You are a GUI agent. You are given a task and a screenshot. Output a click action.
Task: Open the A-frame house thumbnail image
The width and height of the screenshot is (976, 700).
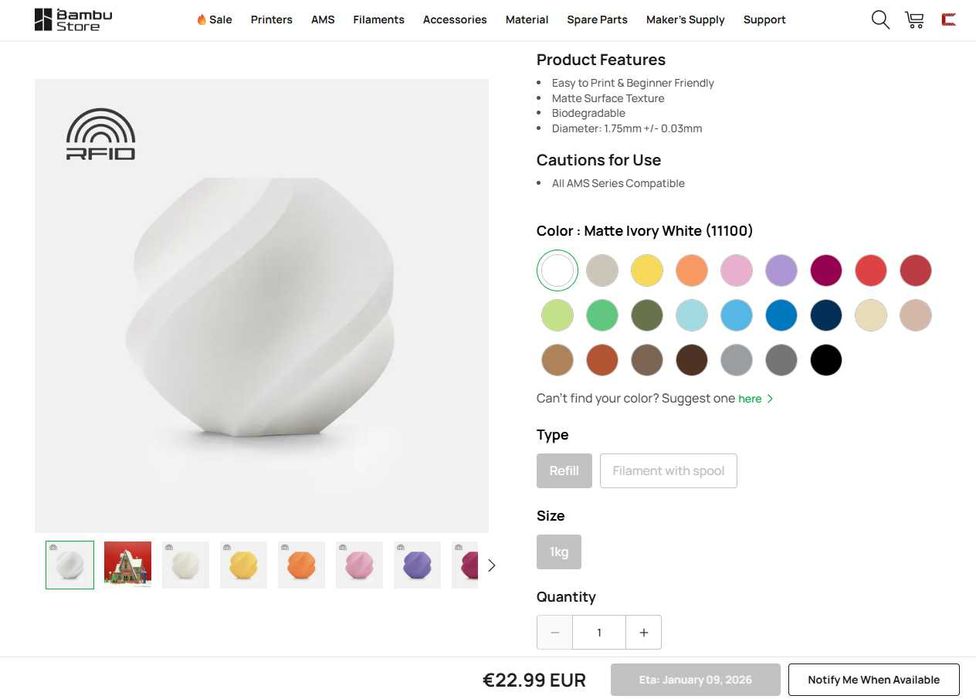click(x=128, y=565)
